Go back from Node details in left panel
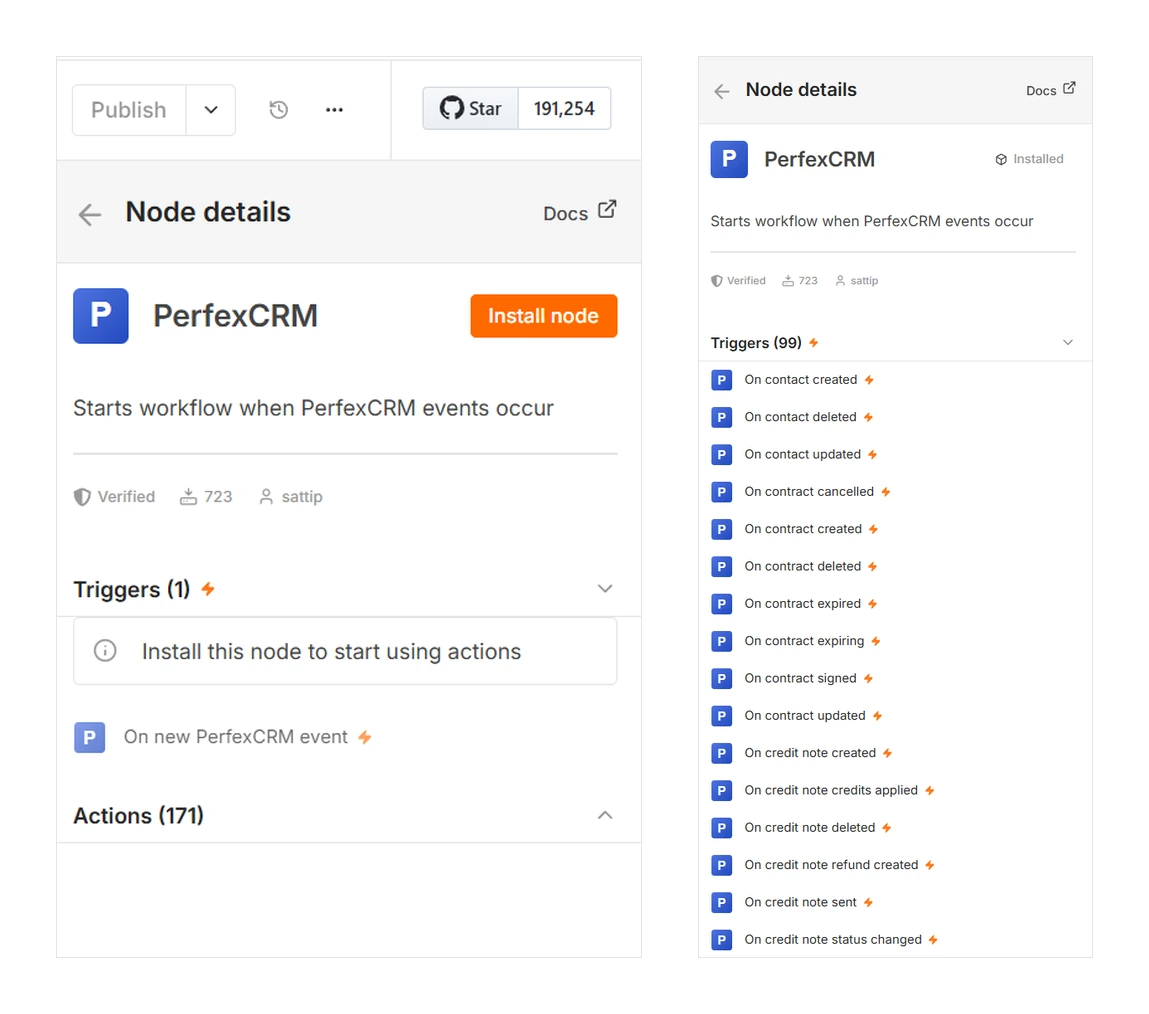The height and width of the screenshot is (1014, 1149). click(x=90, y=214)
